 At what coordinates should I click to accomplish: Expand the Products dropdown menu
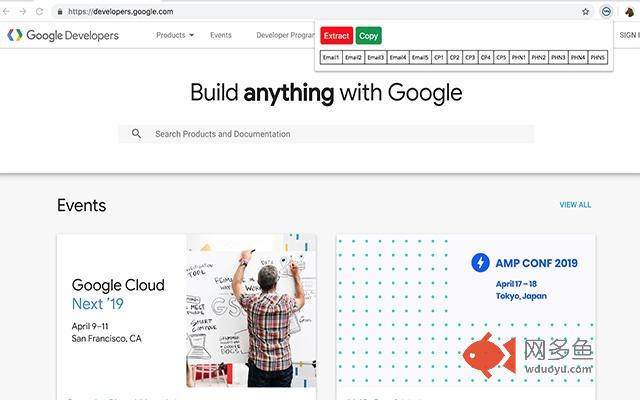coord(175,35)
